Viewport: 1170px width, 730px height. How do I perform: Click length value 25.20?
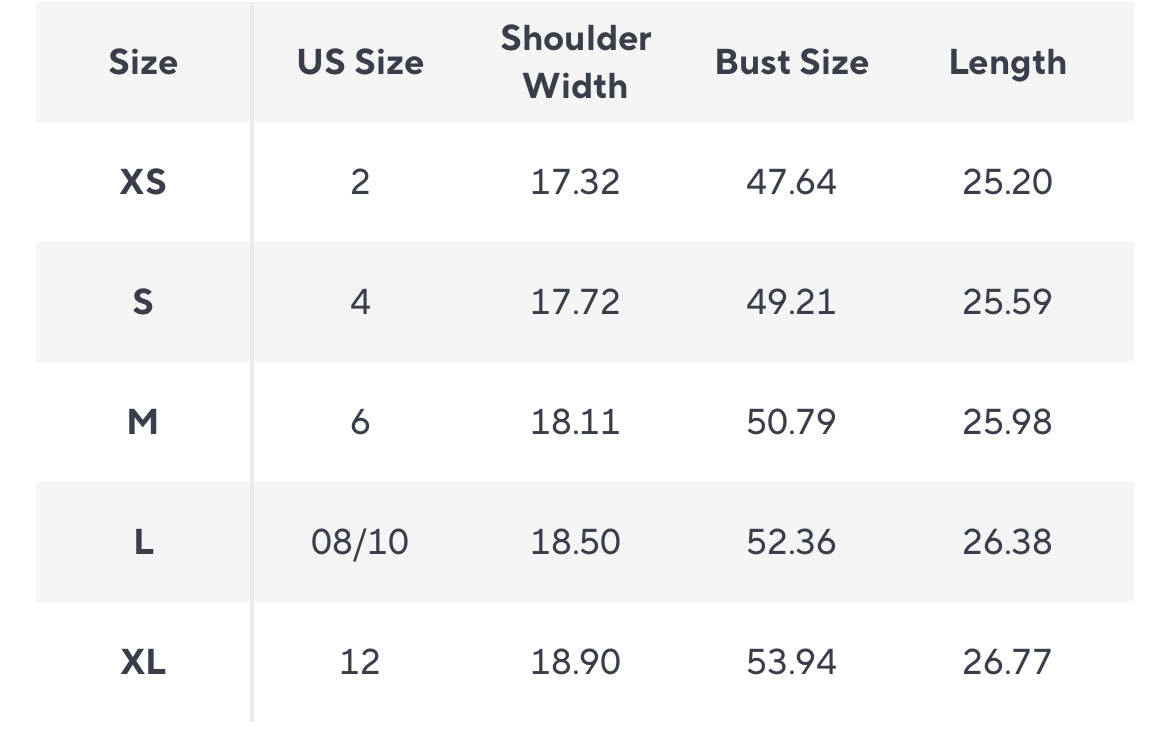[x=1007, y=182]
